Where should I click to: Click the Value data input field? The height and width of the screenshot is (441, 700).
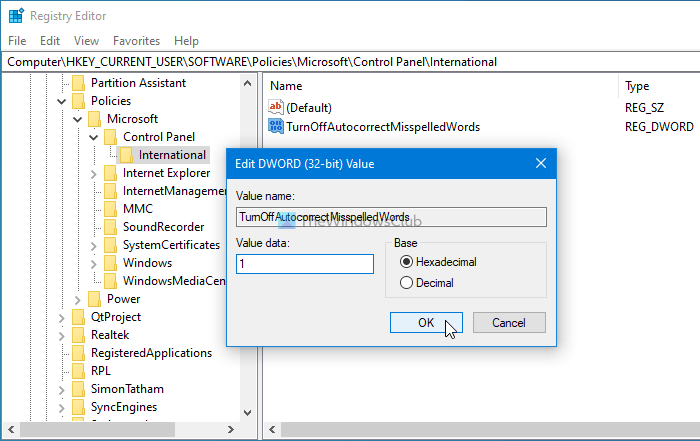pos(304,264)
